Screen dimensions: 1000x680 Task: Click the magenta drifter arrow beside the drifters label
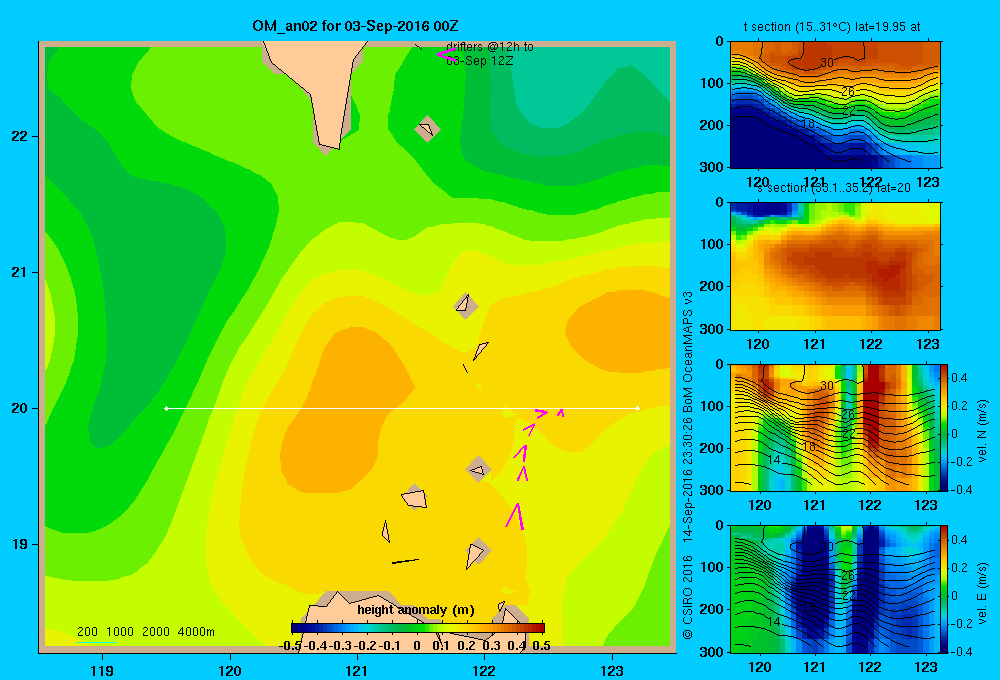[445, 55]
